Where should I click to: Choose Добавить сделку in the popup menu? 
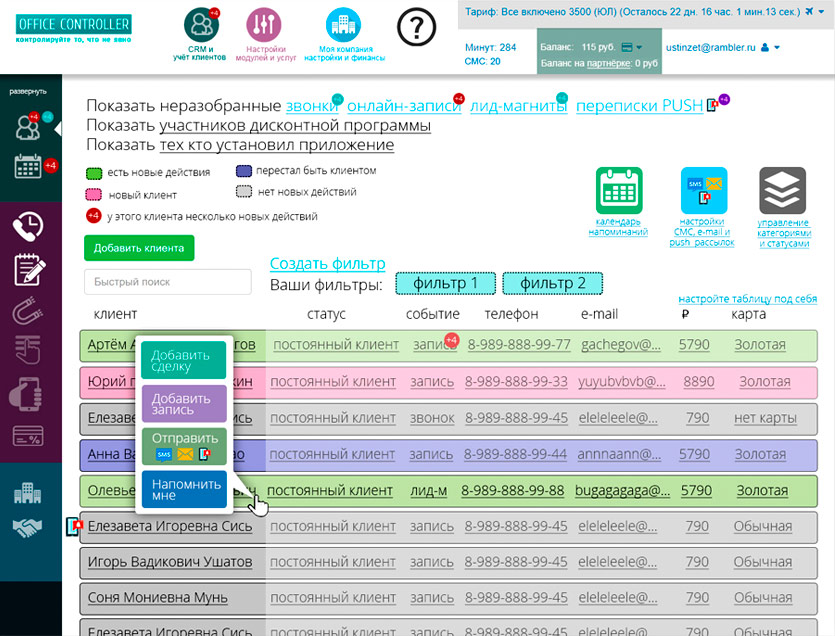pos(183,361)
